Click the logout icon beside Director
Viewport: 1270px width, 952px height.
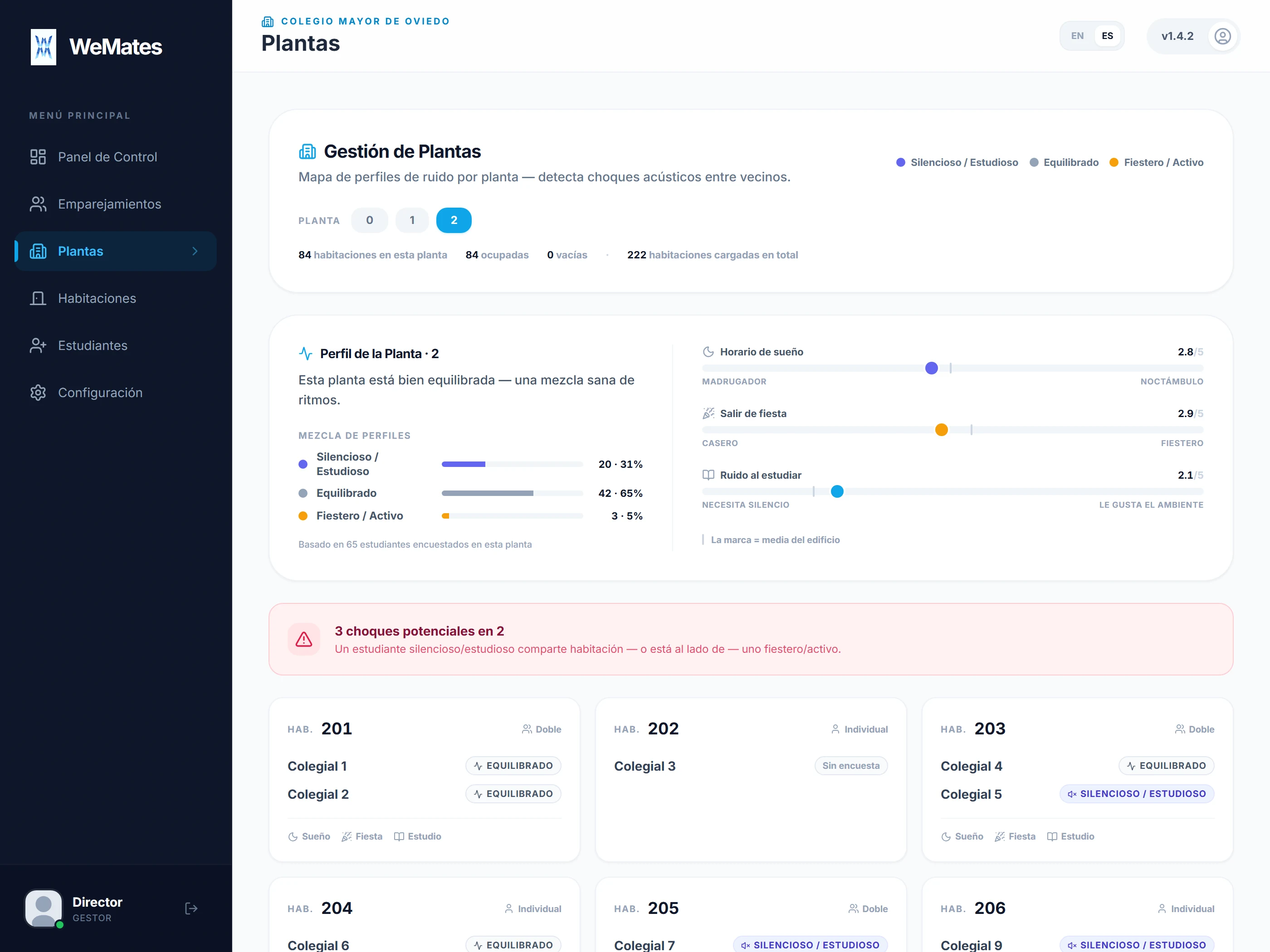191,908
